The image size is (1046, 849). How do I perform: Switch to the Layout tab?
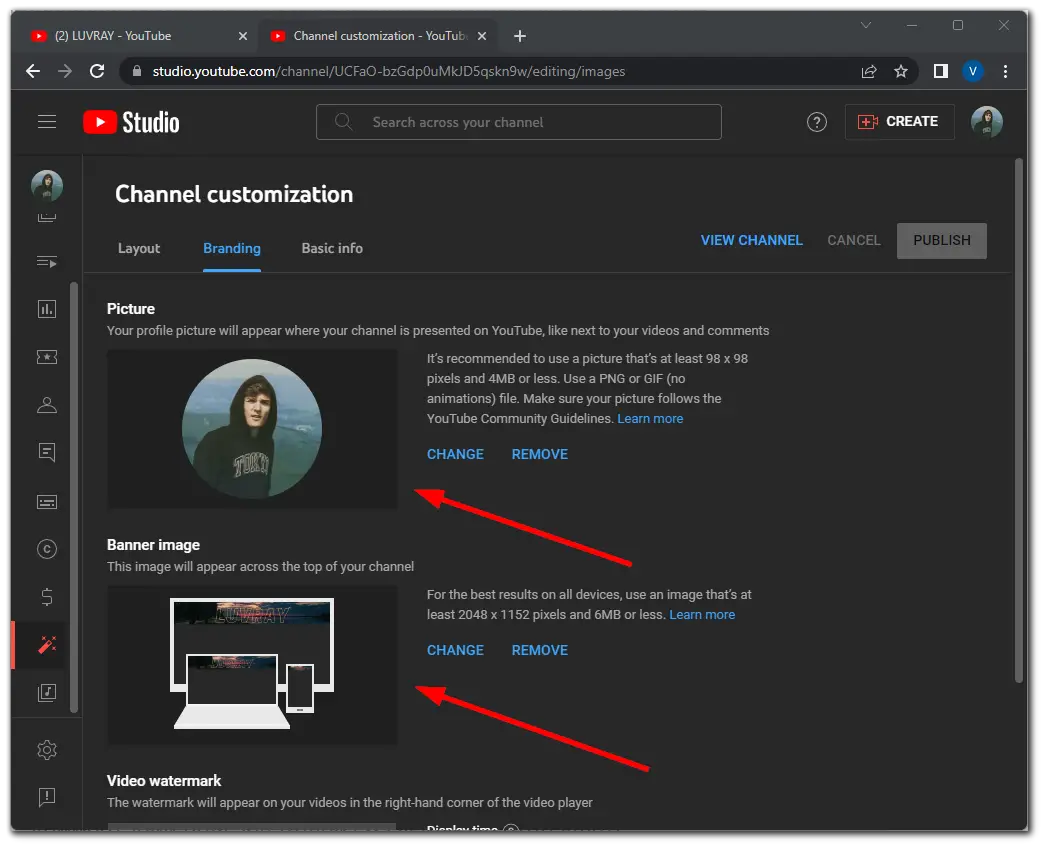[139, 248]
